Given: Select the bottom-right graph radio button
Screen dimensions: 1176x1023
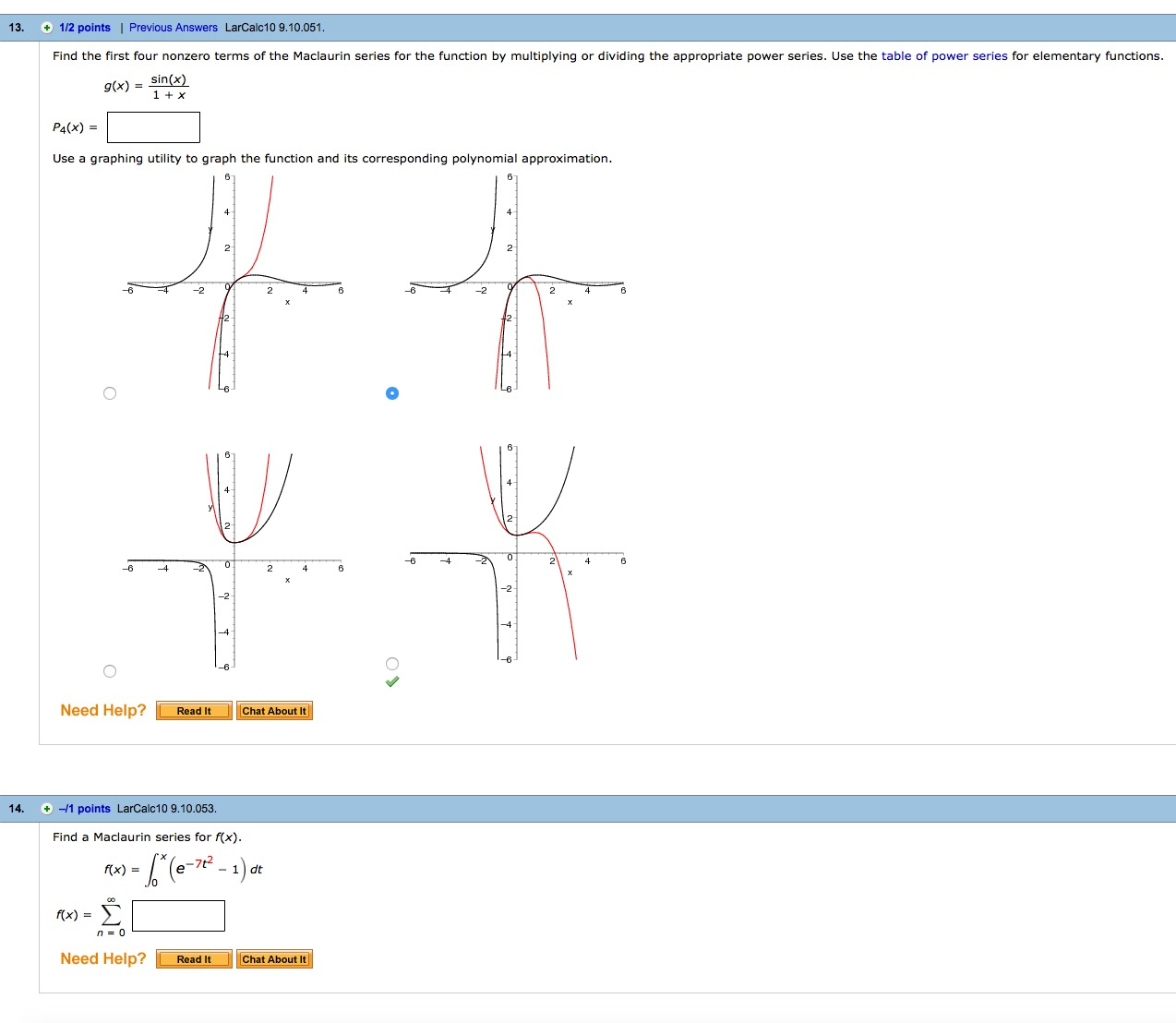Looking at the screenshot, I should (x=391, y=663).
